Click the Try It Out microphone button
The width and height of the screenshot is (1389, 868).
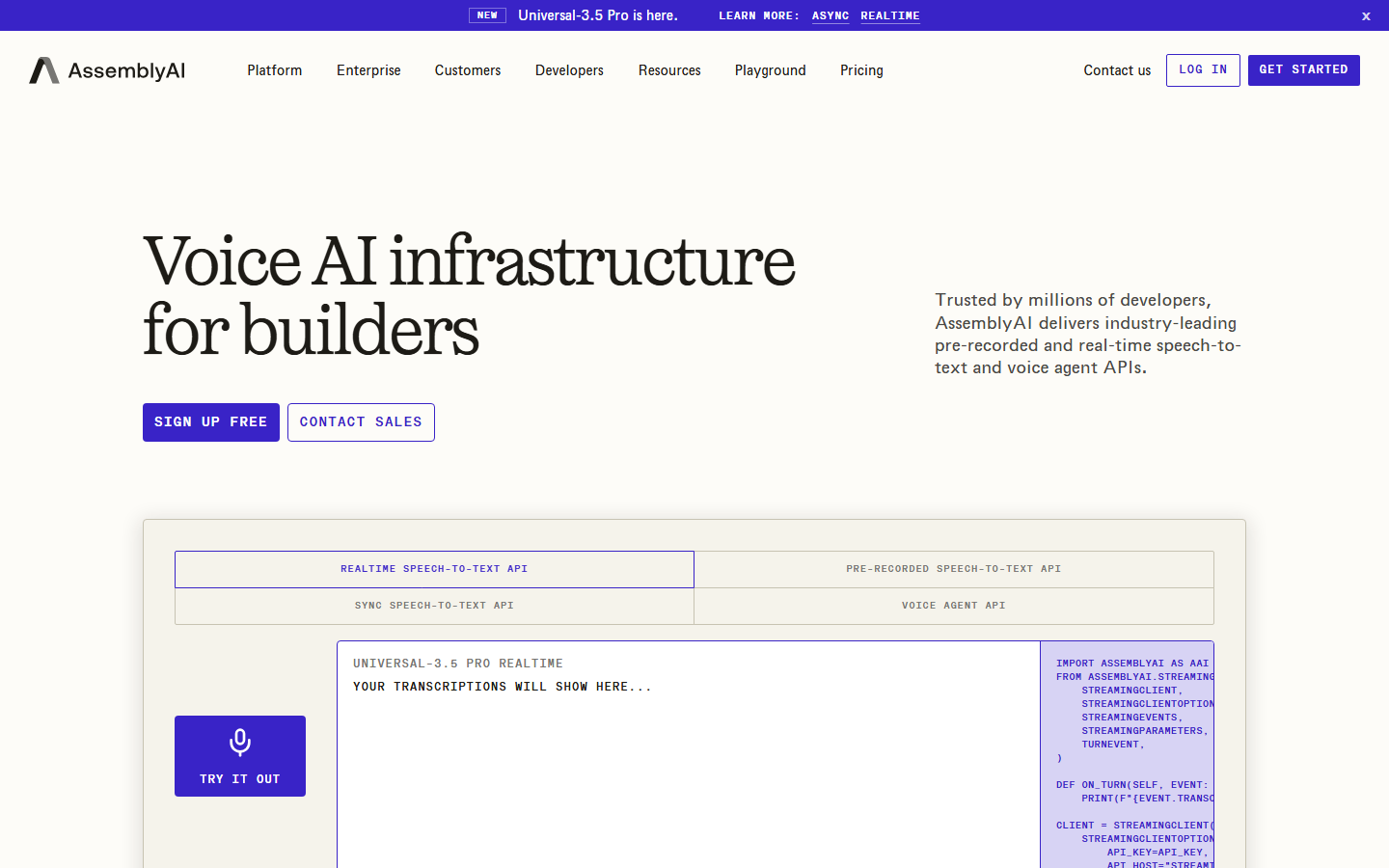click(x=240, y=756)
